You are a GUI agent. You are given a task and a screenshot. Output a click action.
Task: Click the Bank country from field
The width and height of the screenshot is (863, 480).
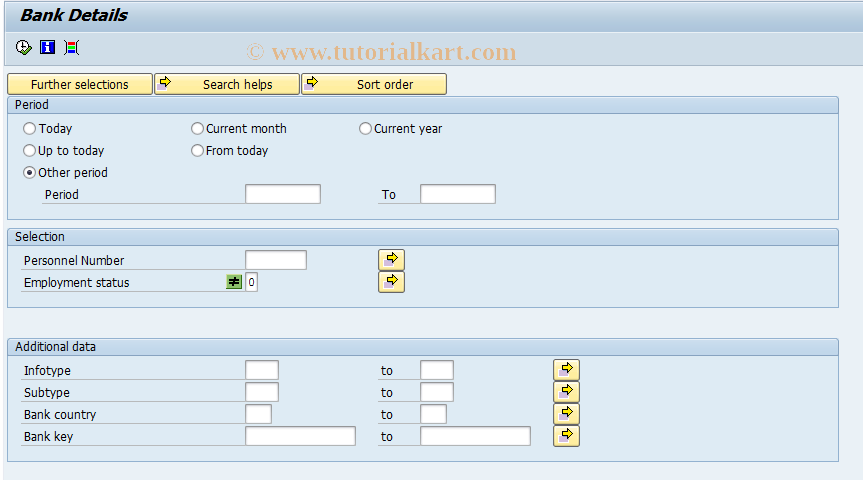[258, 414]
